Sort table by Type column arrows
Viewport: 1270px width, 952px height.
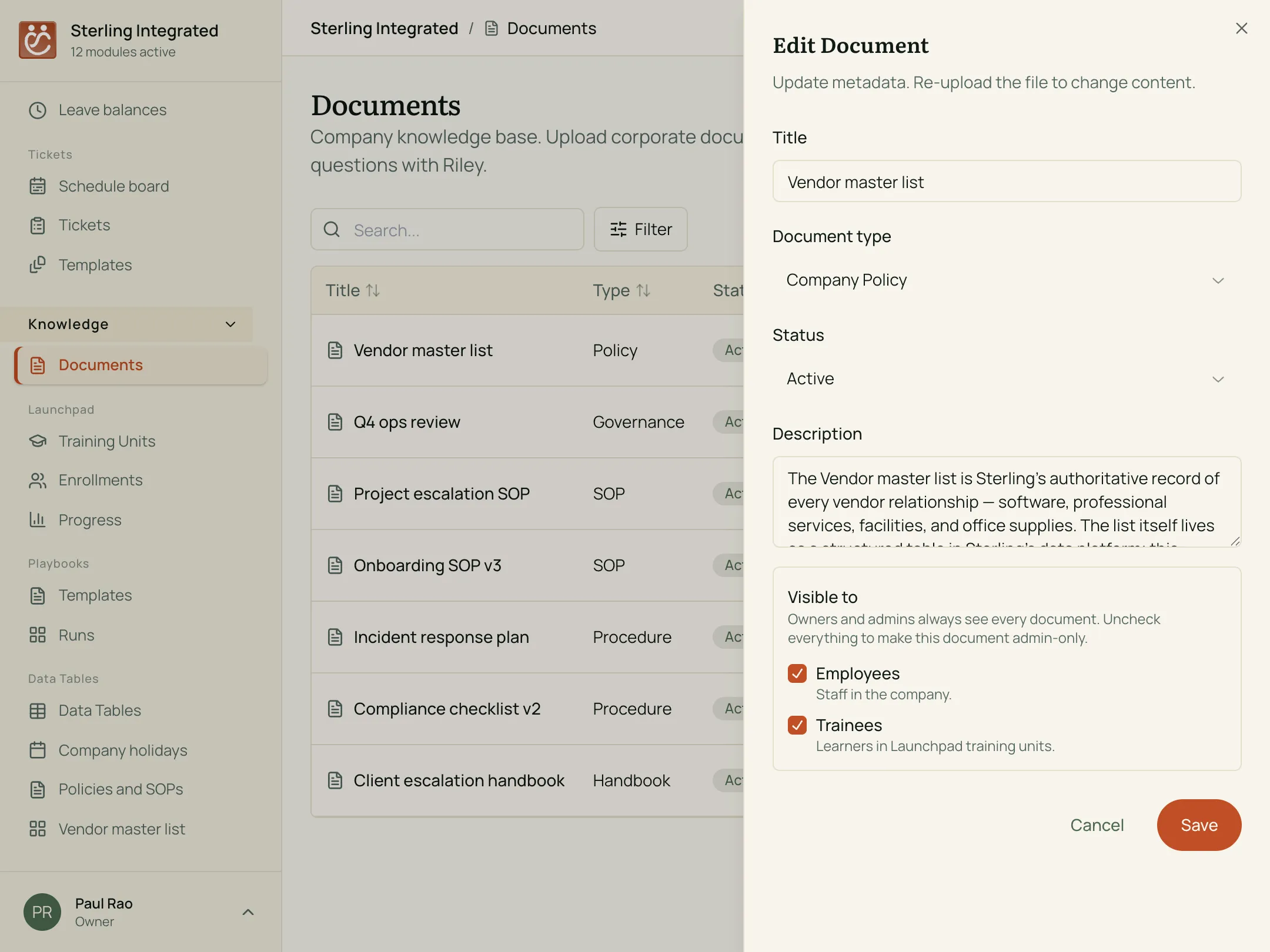coord(643,290)
